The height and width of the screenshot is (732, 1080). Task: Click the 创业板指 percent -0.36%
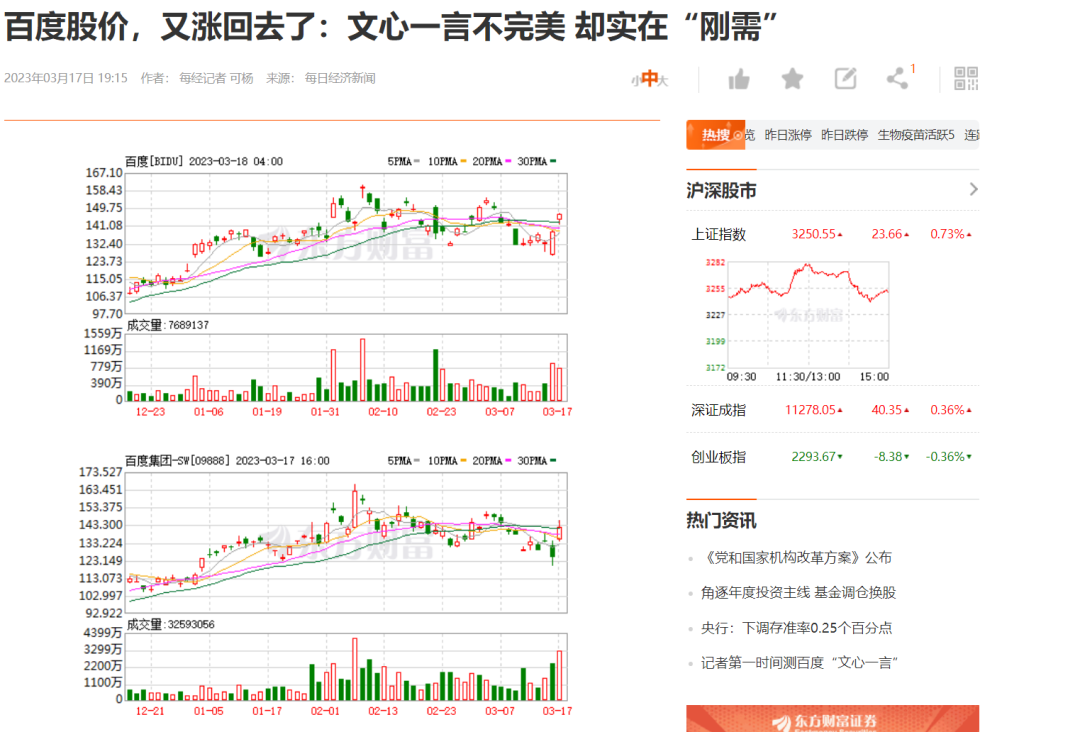click(x=948, y=457)
